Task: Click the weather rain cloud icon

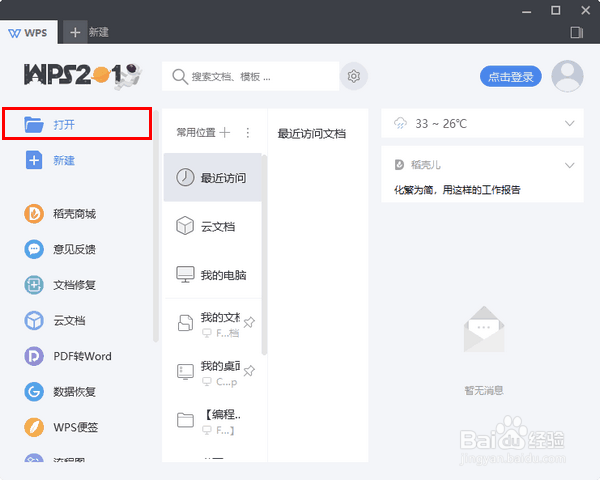Action: coord(400,123)
